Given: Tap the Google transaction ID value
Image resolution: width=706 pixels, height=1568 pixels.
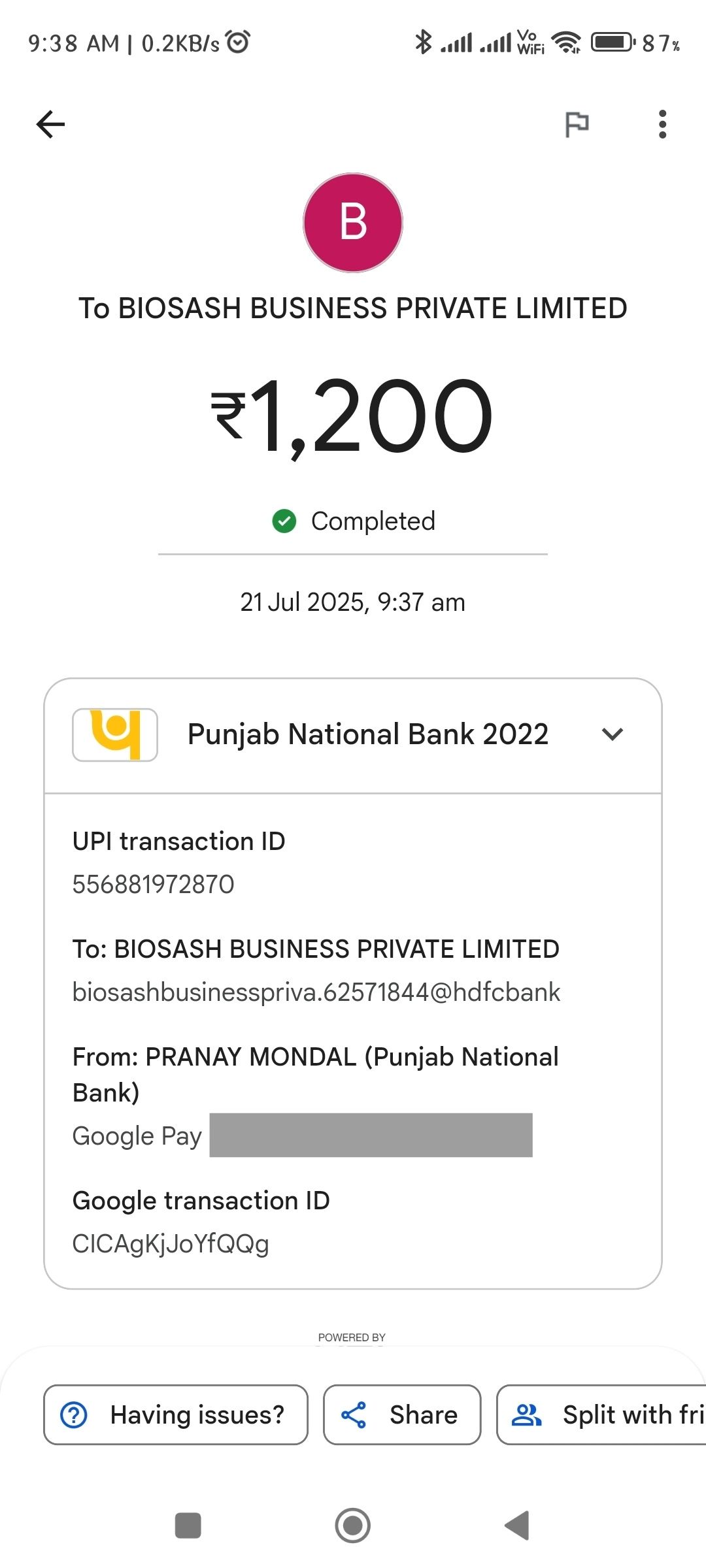Looking at the screenshot, I should (171, 1244).
